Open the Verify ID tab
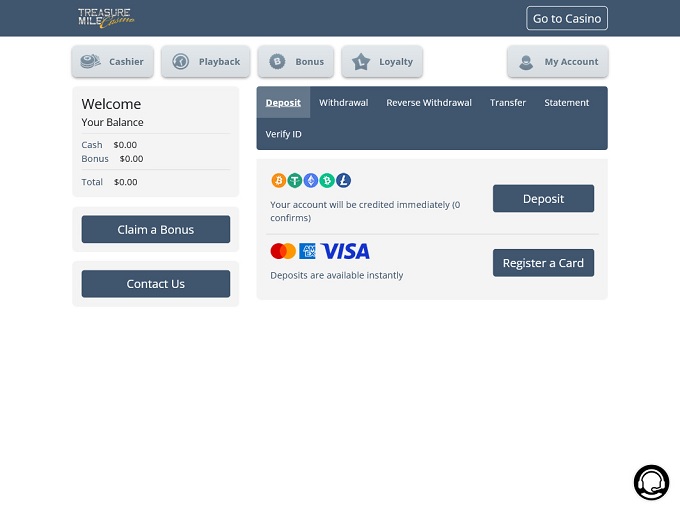 pos(283,134)
